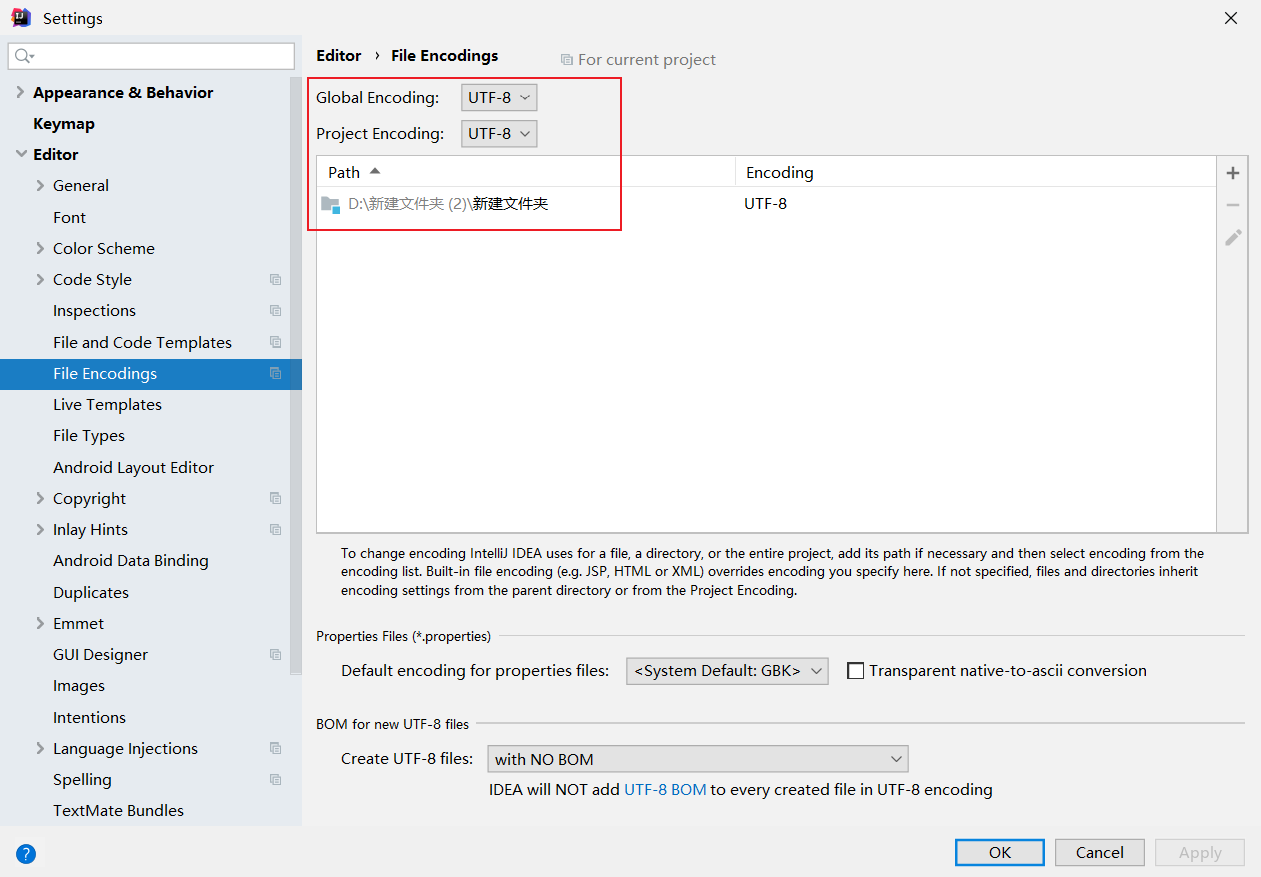Viewport: 1261px width, 877px height.
Task: Select Keymap in the settings tree
Action: pyautogui.click(x=64, y=124)
